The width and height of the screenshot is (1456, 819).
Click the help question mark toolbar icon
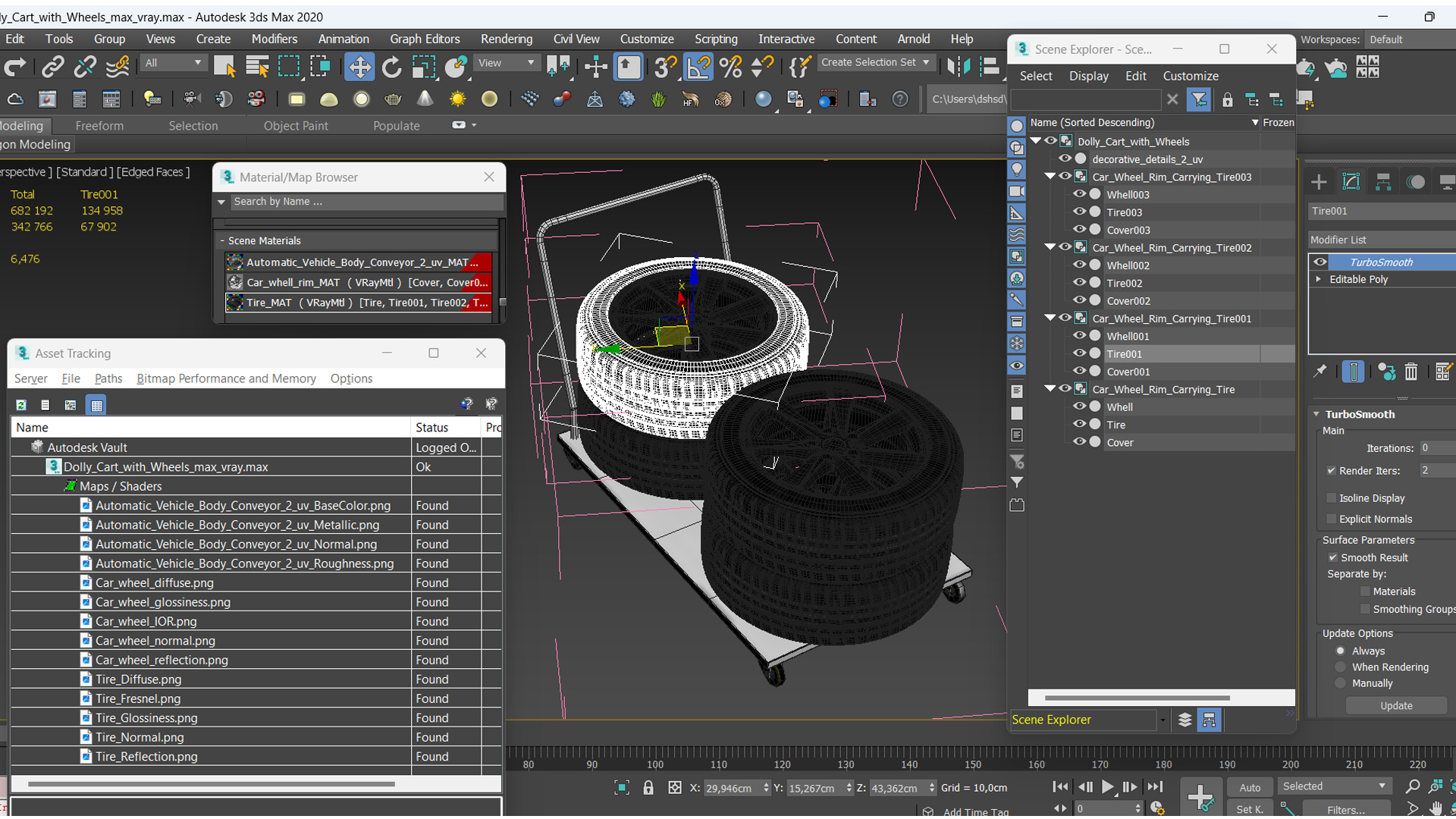point(900,99)
